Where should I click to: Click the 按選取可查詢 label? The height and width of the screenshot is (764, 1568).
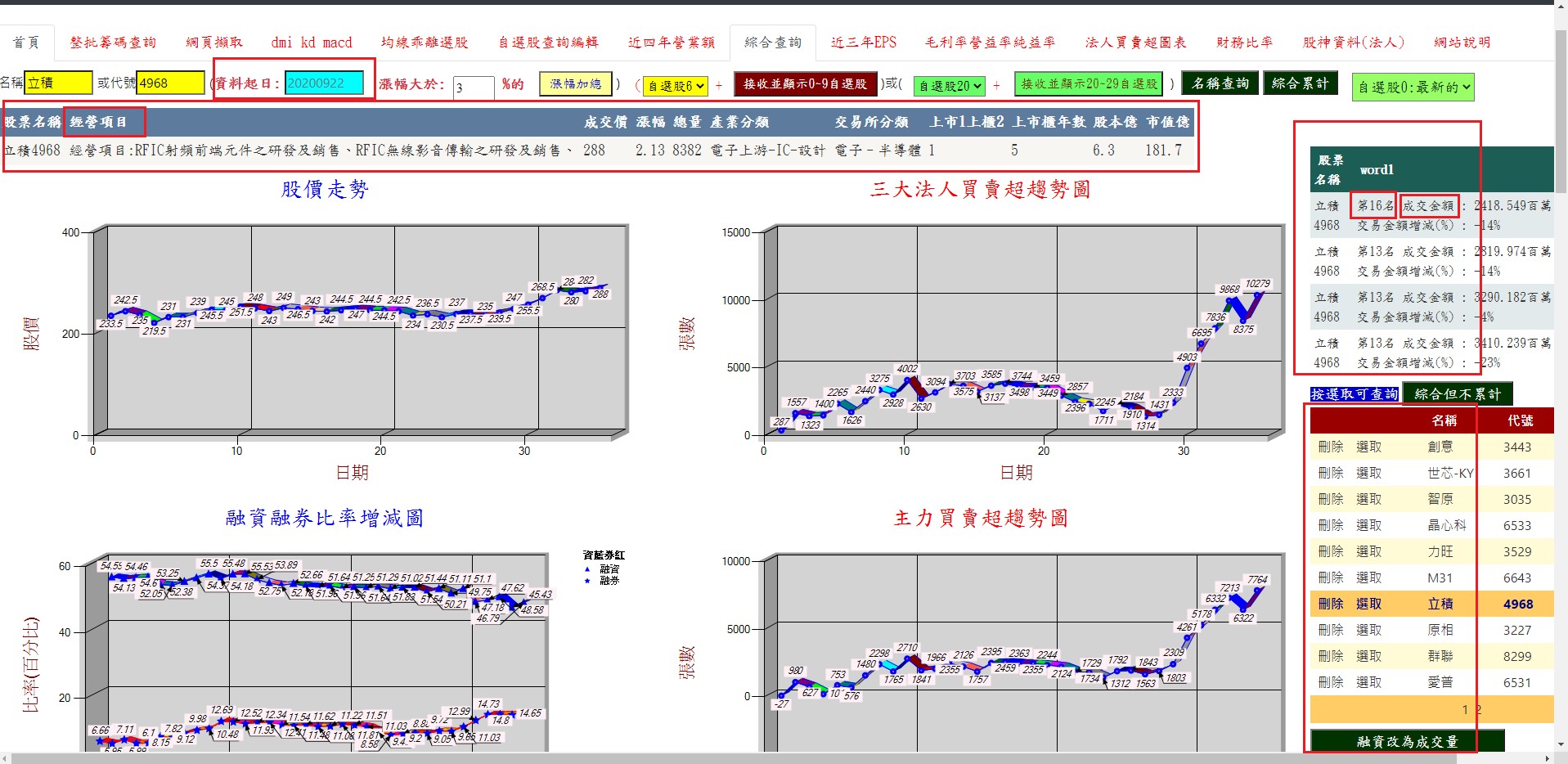tap(1355, 394)
